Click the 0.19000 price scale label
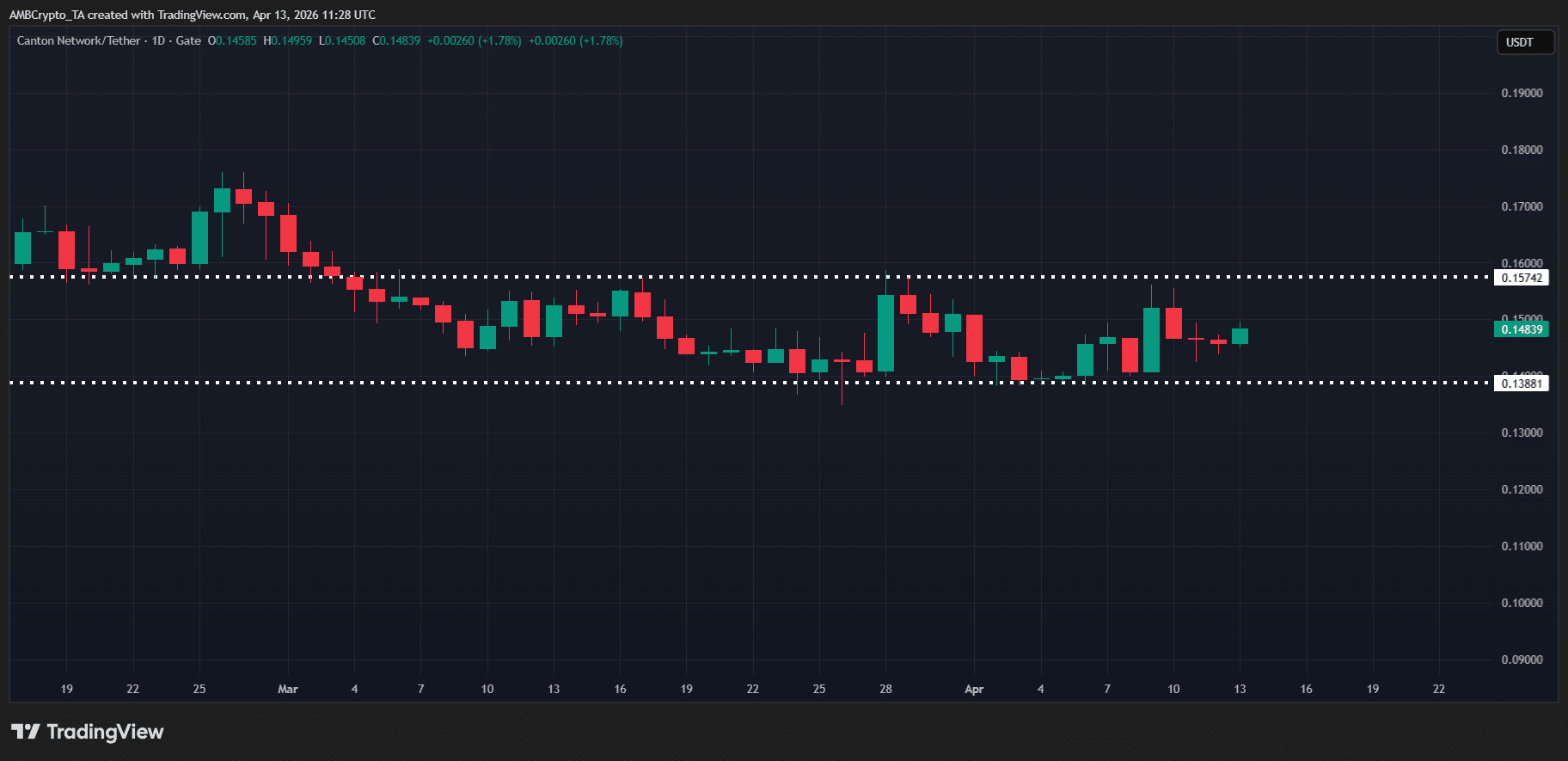Viewport: 1568px width, 761px height. 1522,93
